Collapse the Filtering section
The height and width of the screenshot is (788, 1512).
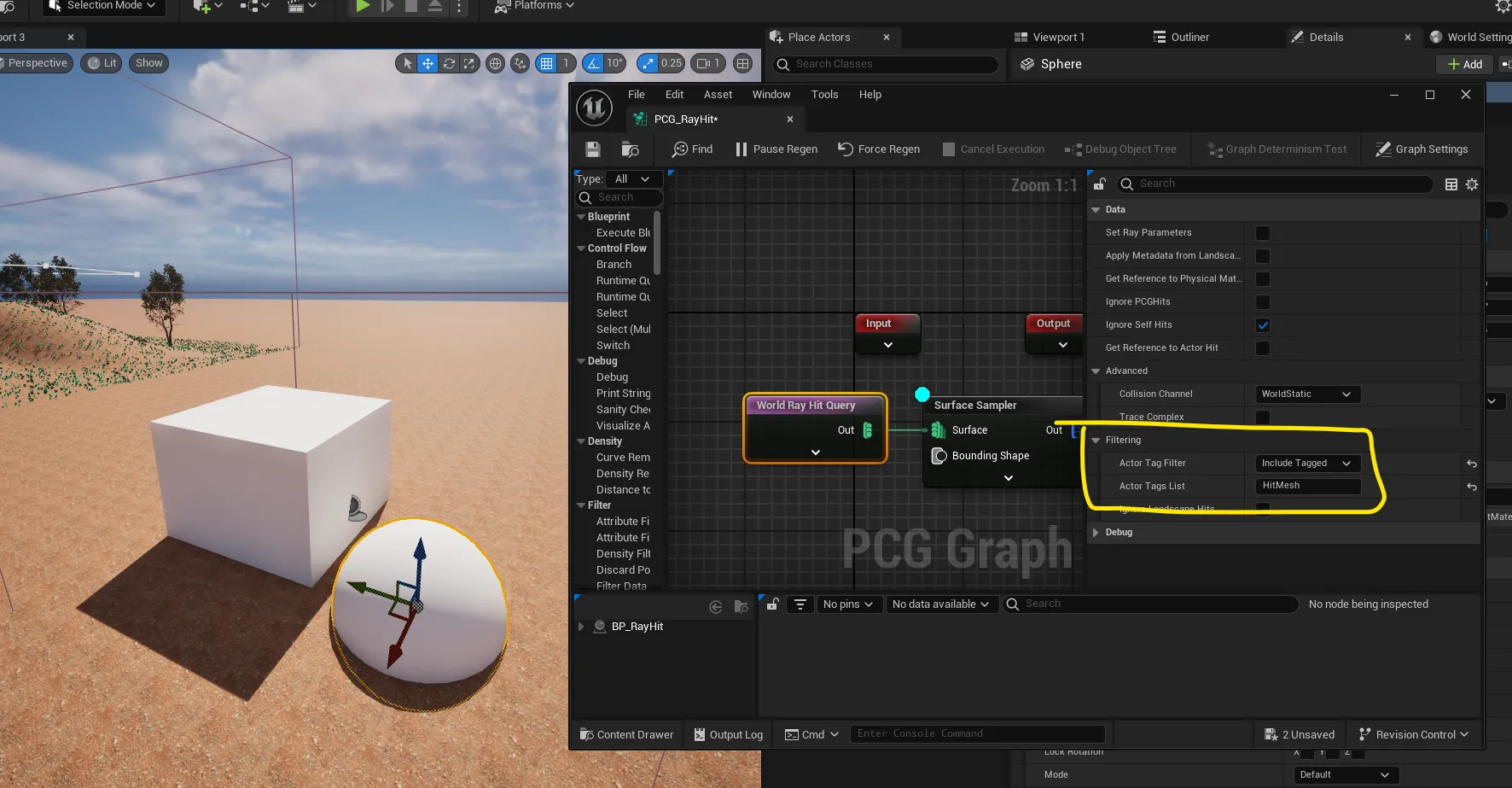click(1096, 441)
